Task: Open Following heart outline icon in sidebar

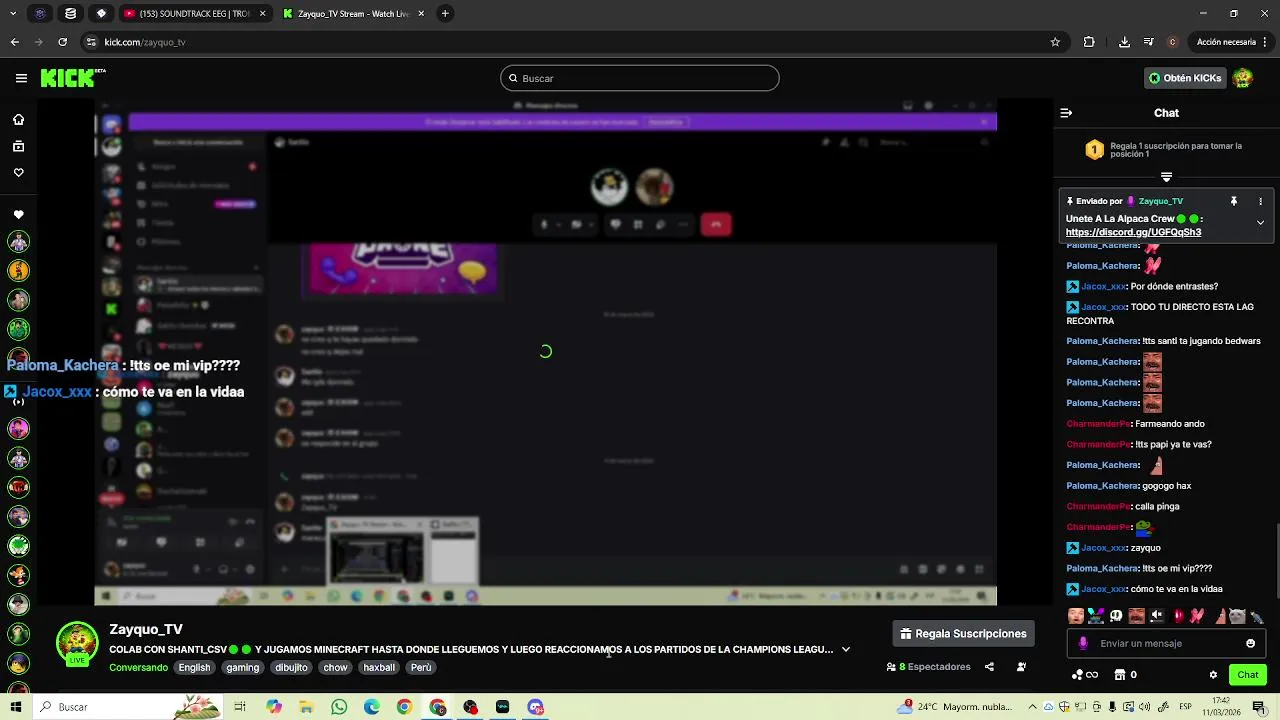Action: 18,173
